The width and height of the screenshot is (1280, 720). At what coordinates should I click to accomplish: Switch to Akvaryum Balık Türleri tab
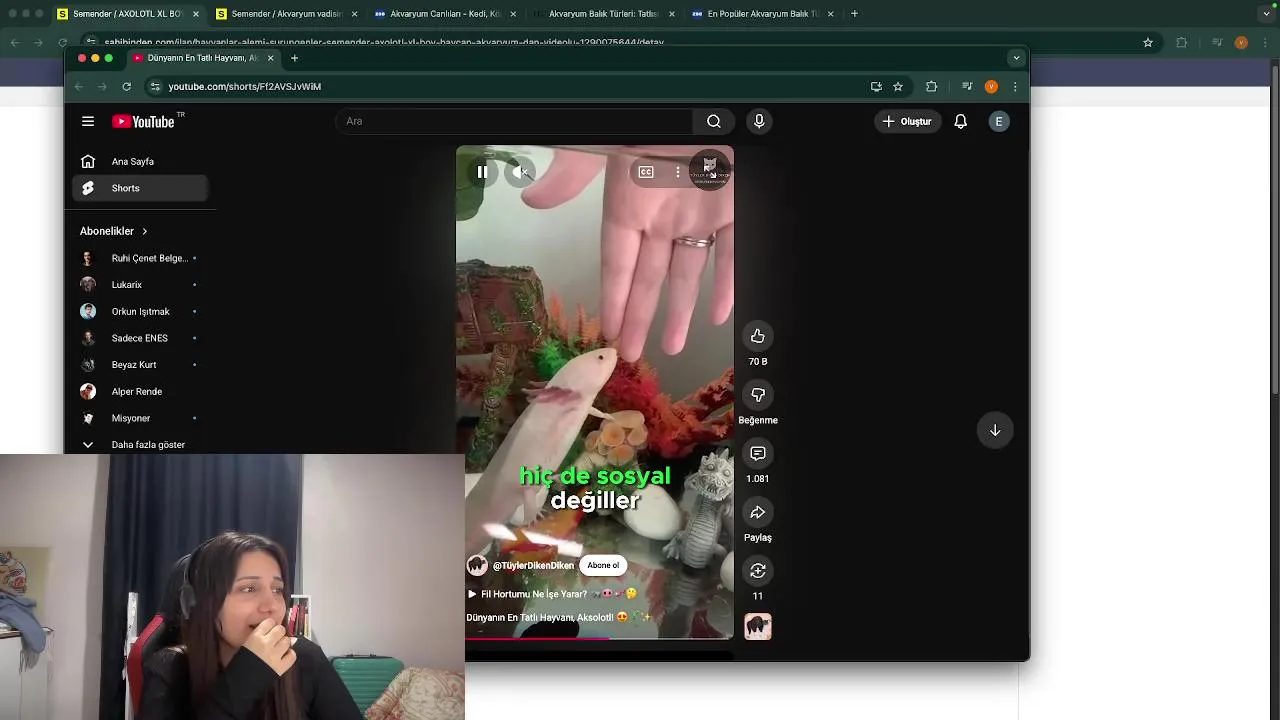tap(604, 14)
